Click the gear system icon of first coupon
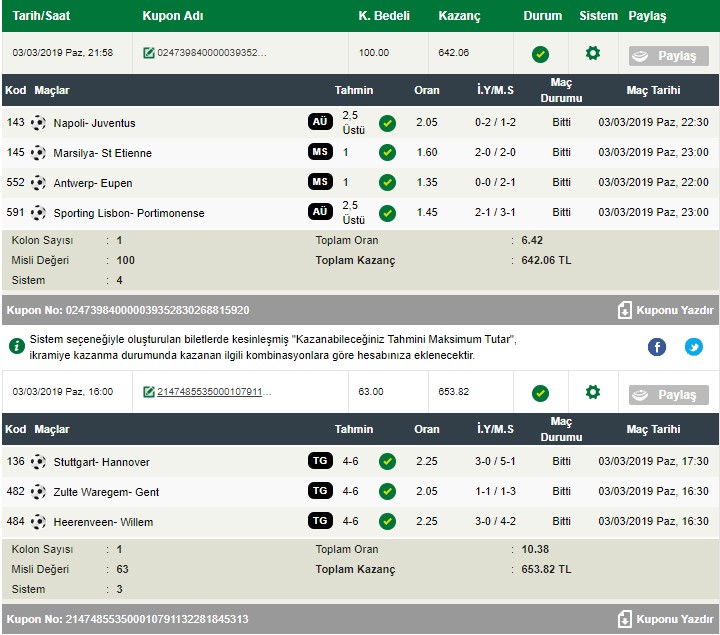The width and height of the screenshot is (720, 635). [593, 53]
